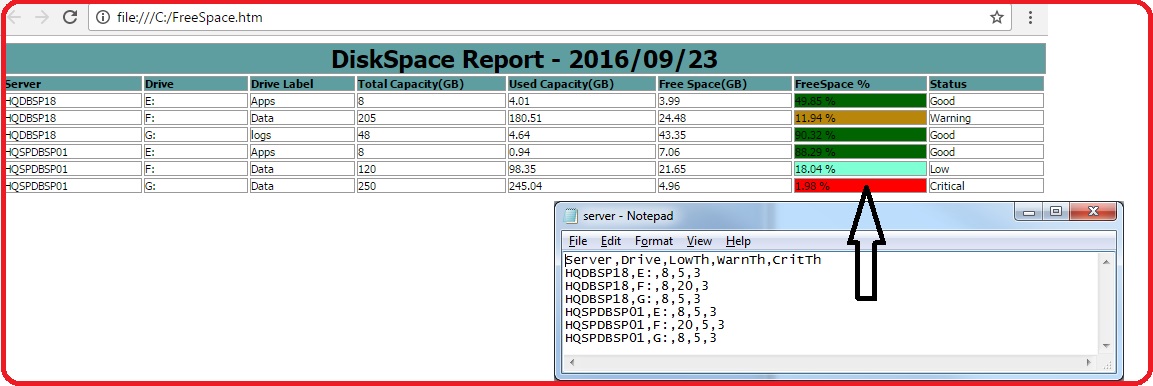The image size is (1153, 386).
Task: Click the 7.06 free space cell
Action: tap(724, 152)
